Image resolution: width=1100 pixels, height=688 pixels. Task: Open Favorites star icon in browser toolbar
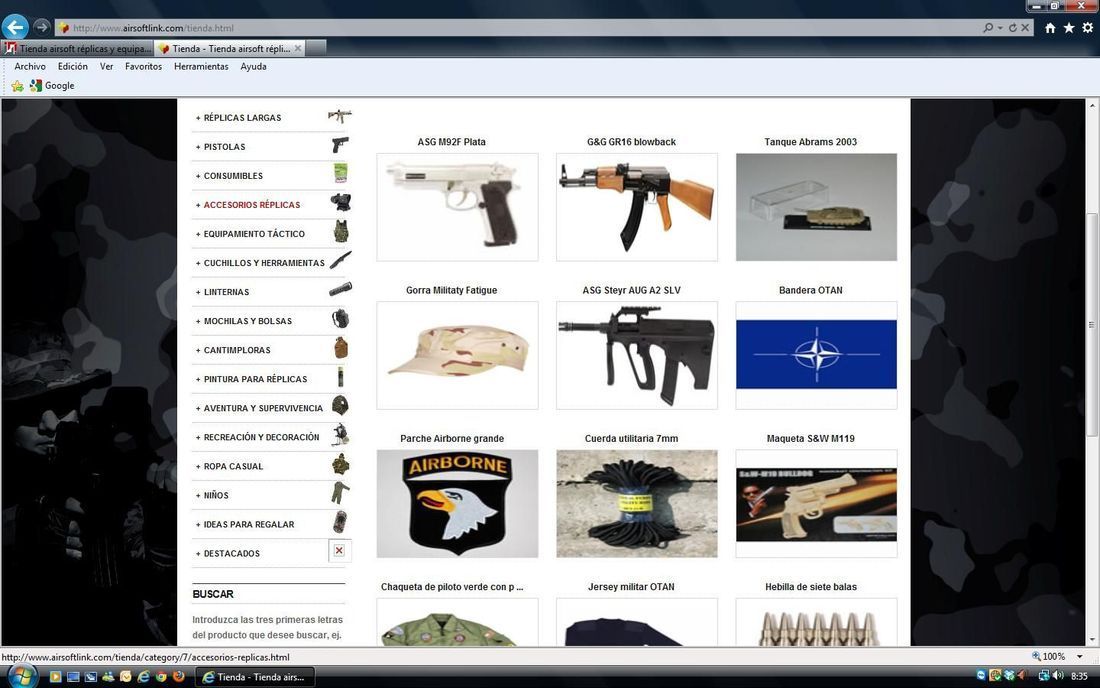[x=1068, y=28]
